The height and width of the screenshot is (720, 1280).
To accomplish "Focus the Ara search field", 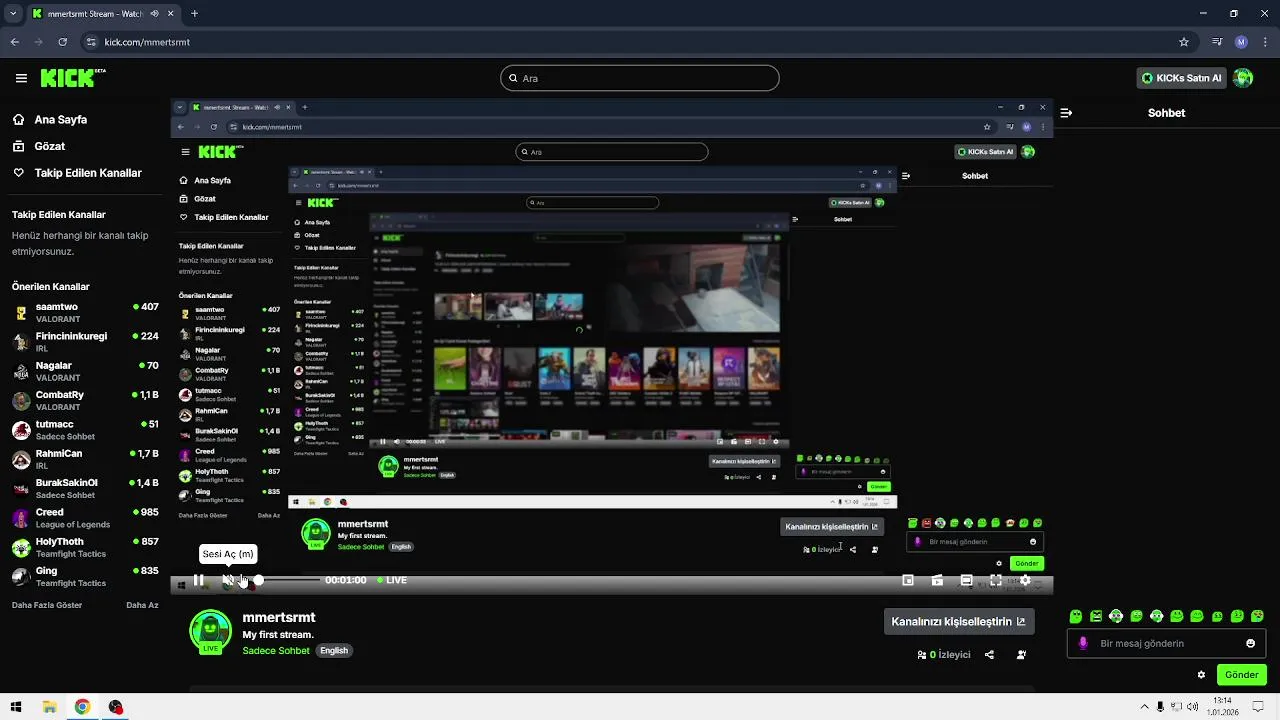I will tap(640, 78).
